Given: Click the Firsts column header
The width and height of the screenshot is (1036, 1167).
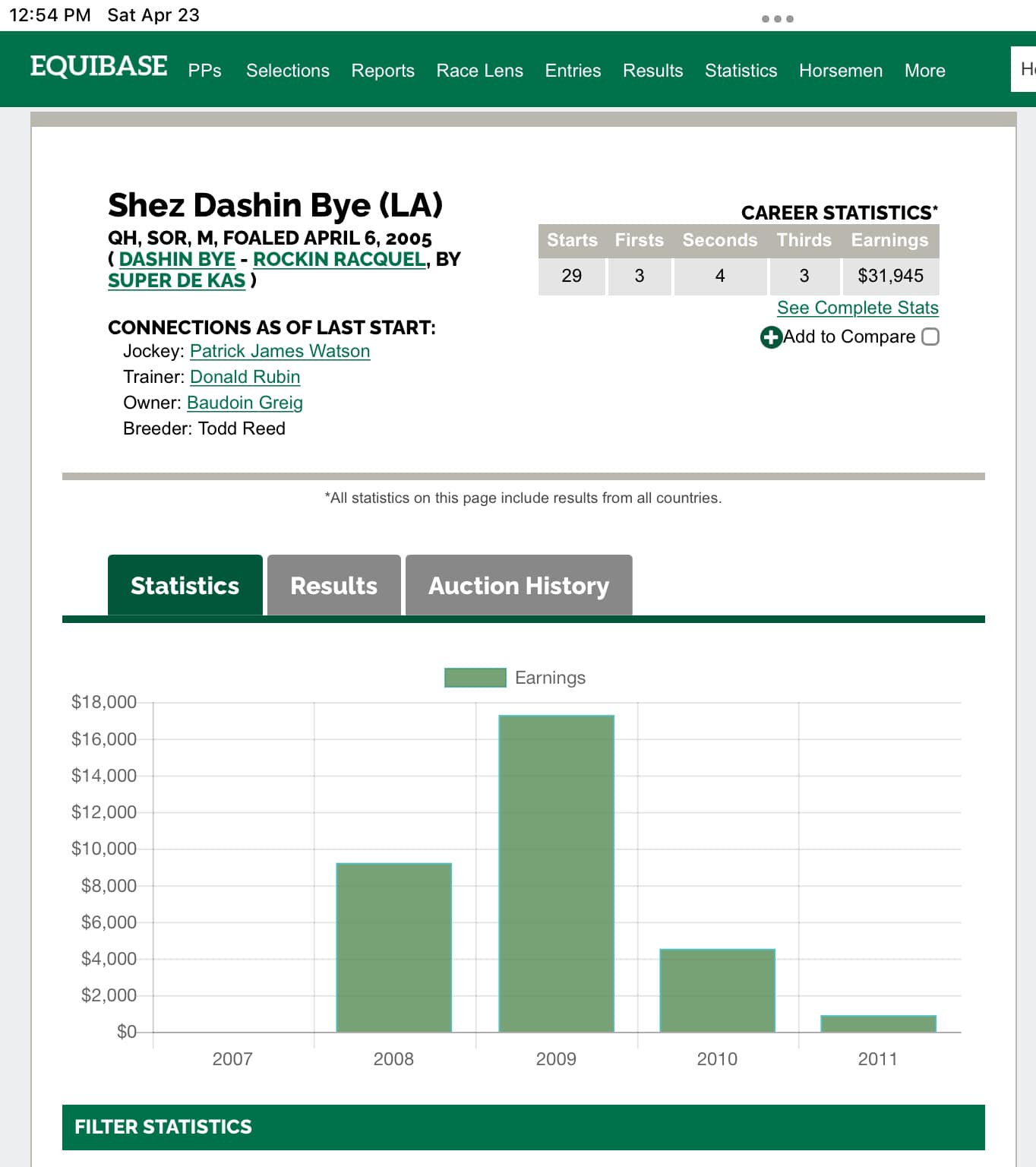Looking at the screenshot, I should point(640,240).
